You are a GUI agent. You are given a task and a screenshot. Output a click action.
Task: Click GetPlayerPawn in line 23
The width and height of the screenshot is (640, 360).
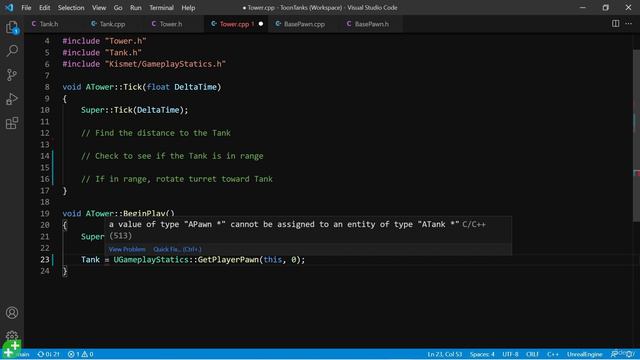228,260
